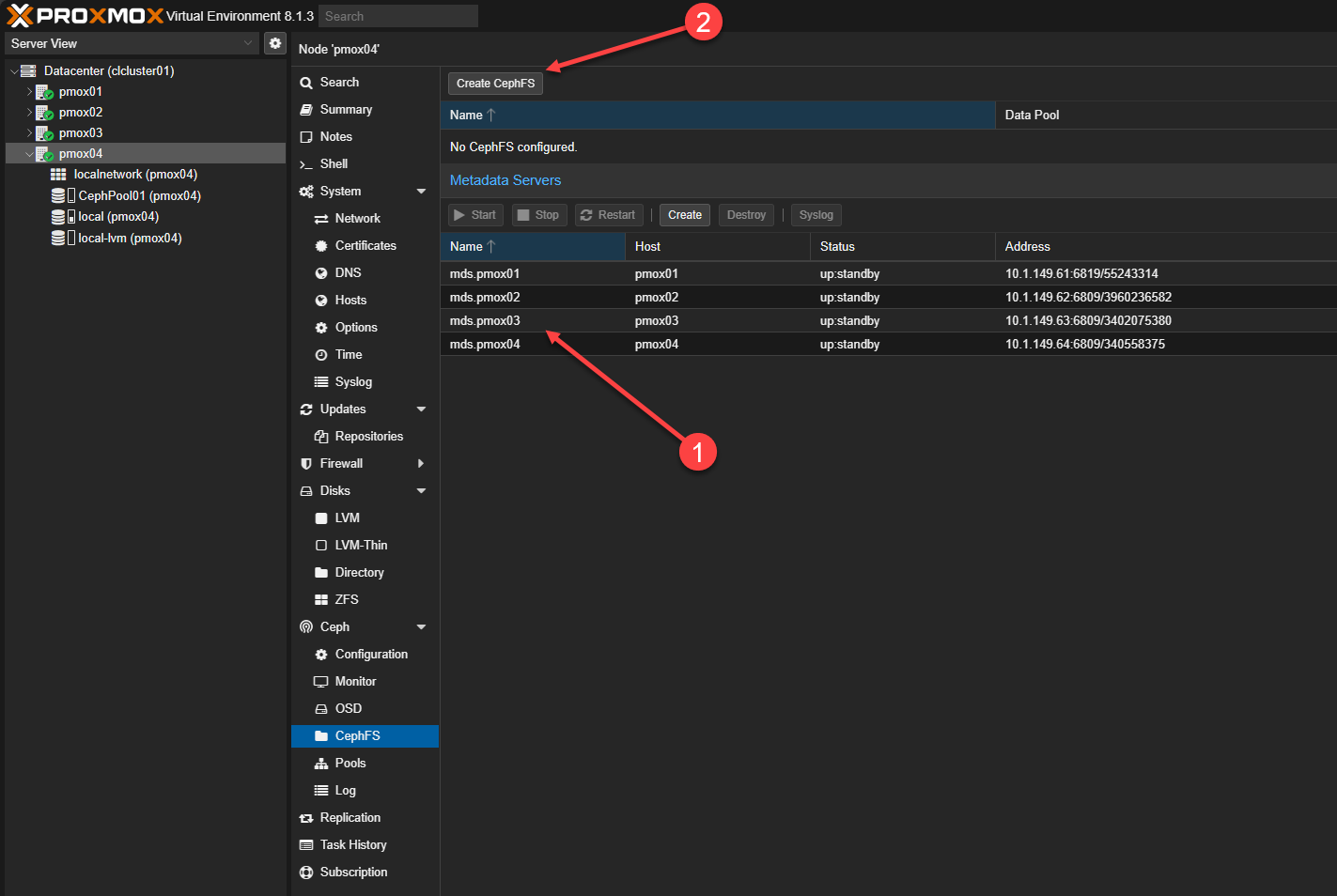Expand the Firewall menu section arrow
This screenshot has width=1337, height=896.
pos(421,464)
